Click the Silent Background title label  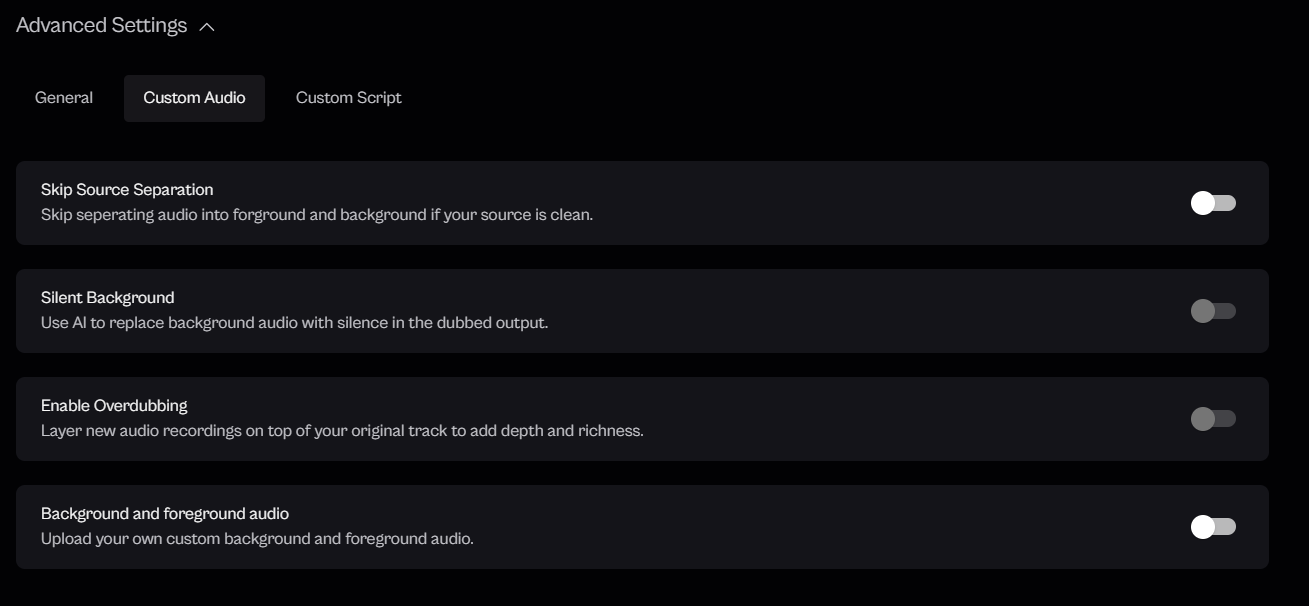tap(107, 298)
